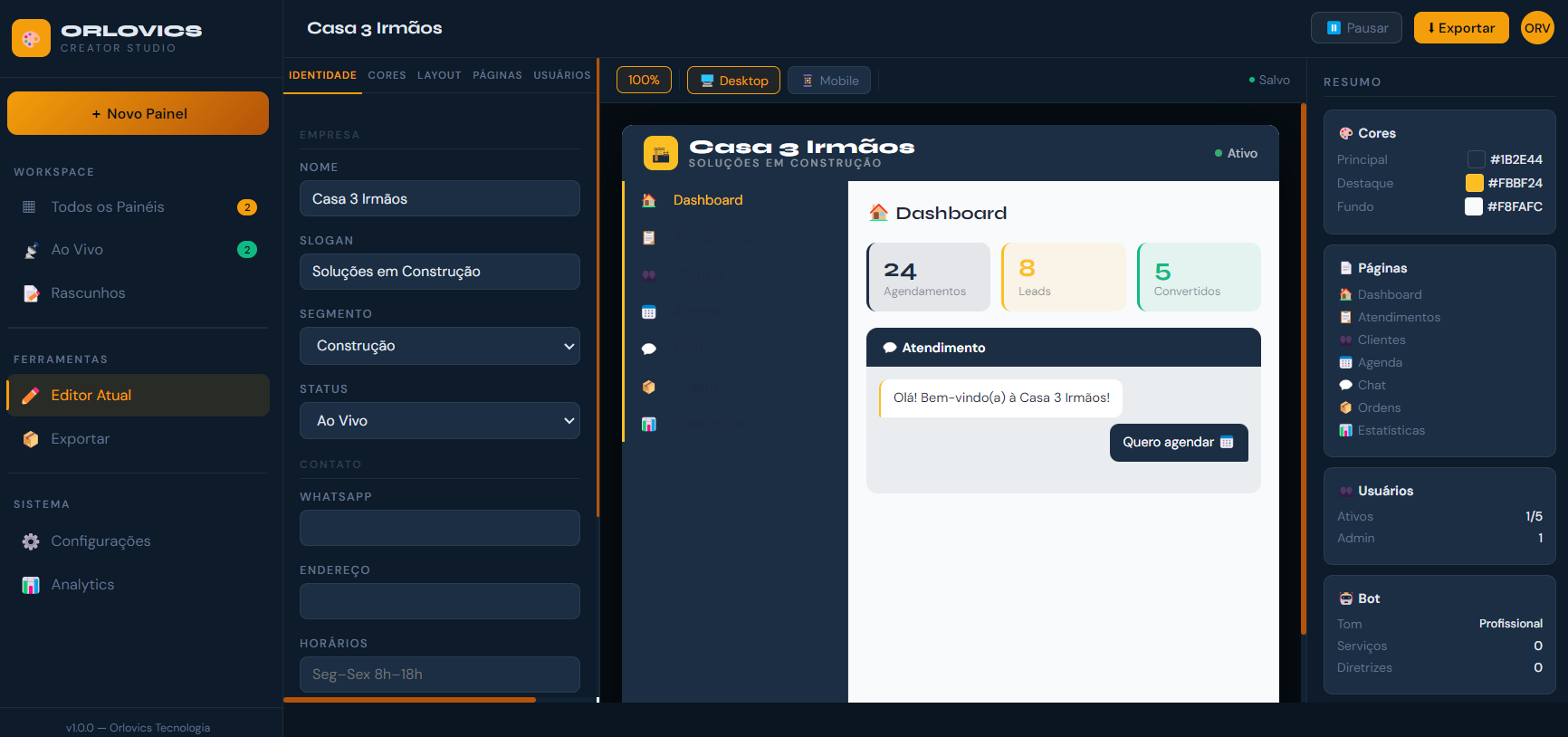Open Rascunhos in the sidebar
This screenshot has height=737, width=1568.
[x=138, y=293]
